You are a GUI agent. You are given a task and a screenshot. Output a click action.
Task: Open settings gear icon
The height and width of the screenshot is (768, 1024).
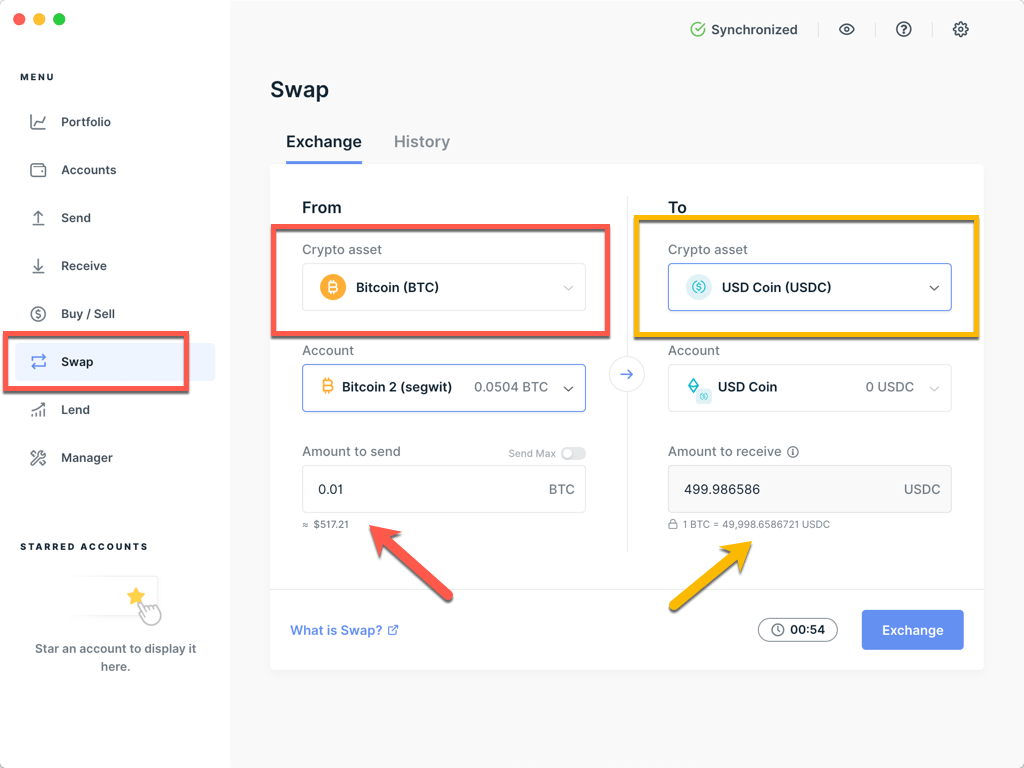pos(960,29)
